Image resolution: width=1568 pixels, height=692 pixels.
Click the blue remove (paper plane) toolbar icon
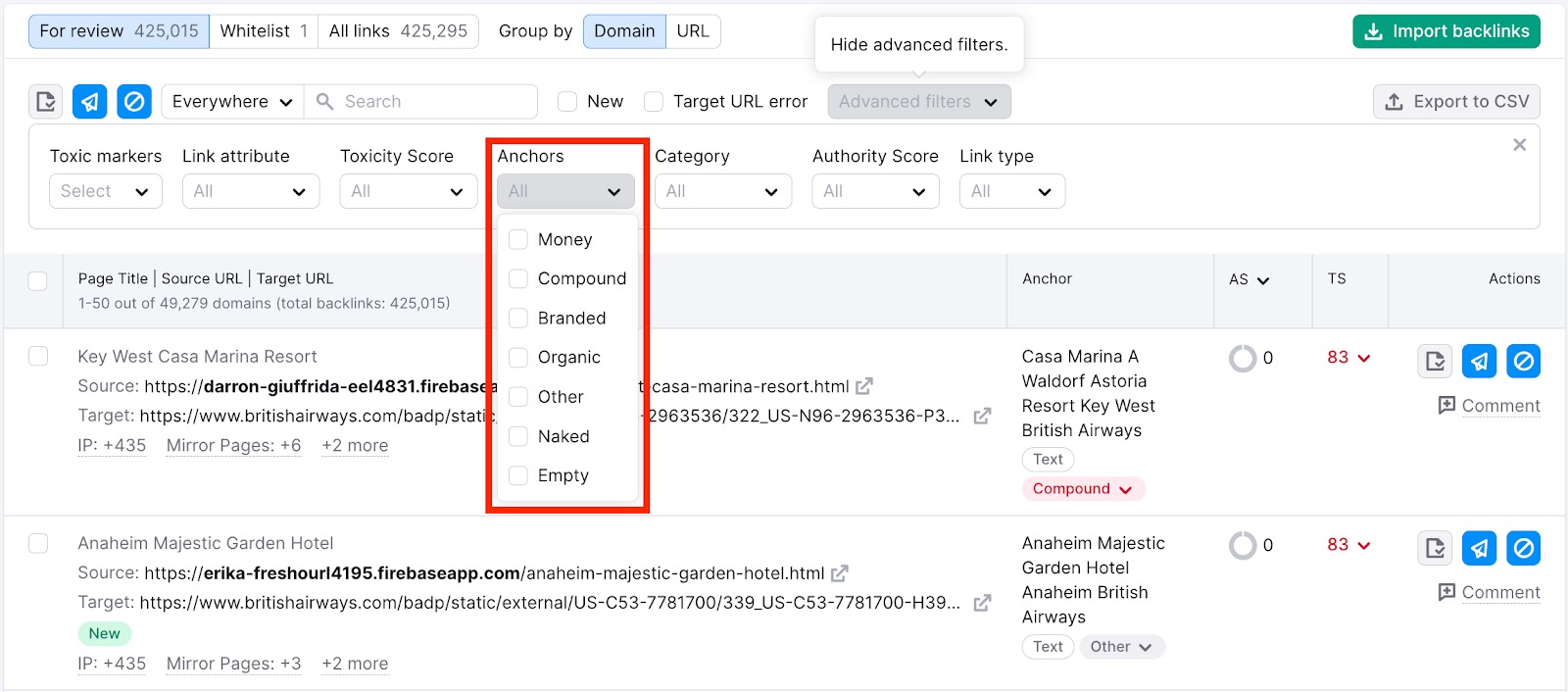pyautogui.click(x=89, y=102)
